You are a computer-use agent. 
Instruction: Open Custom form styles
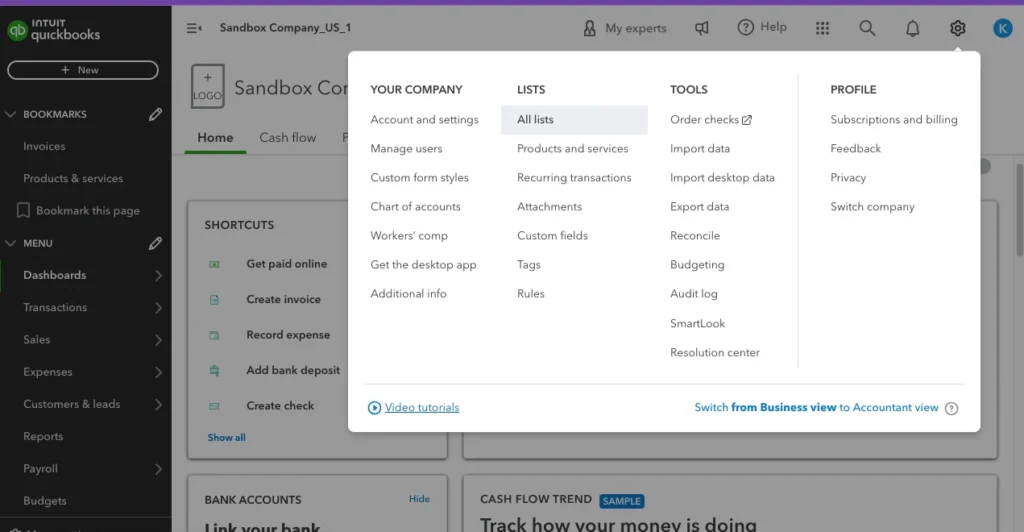click(419, 178)
